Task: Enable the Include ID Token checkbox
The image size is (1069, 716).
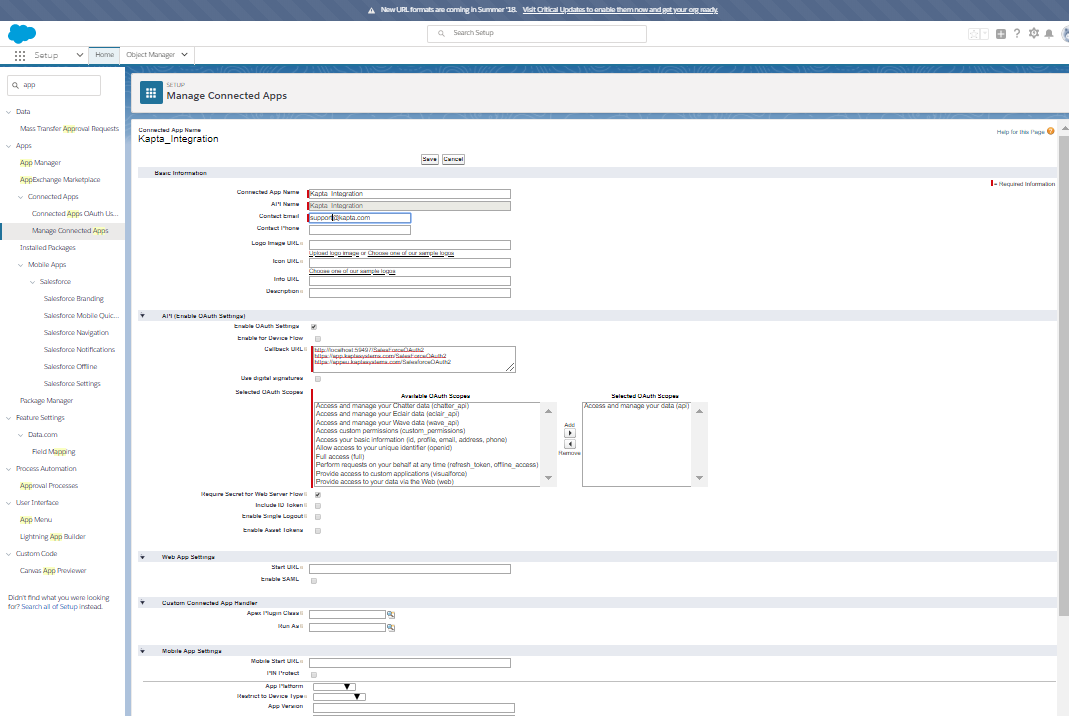Action: pyautogui.click(x=318, y=506)
